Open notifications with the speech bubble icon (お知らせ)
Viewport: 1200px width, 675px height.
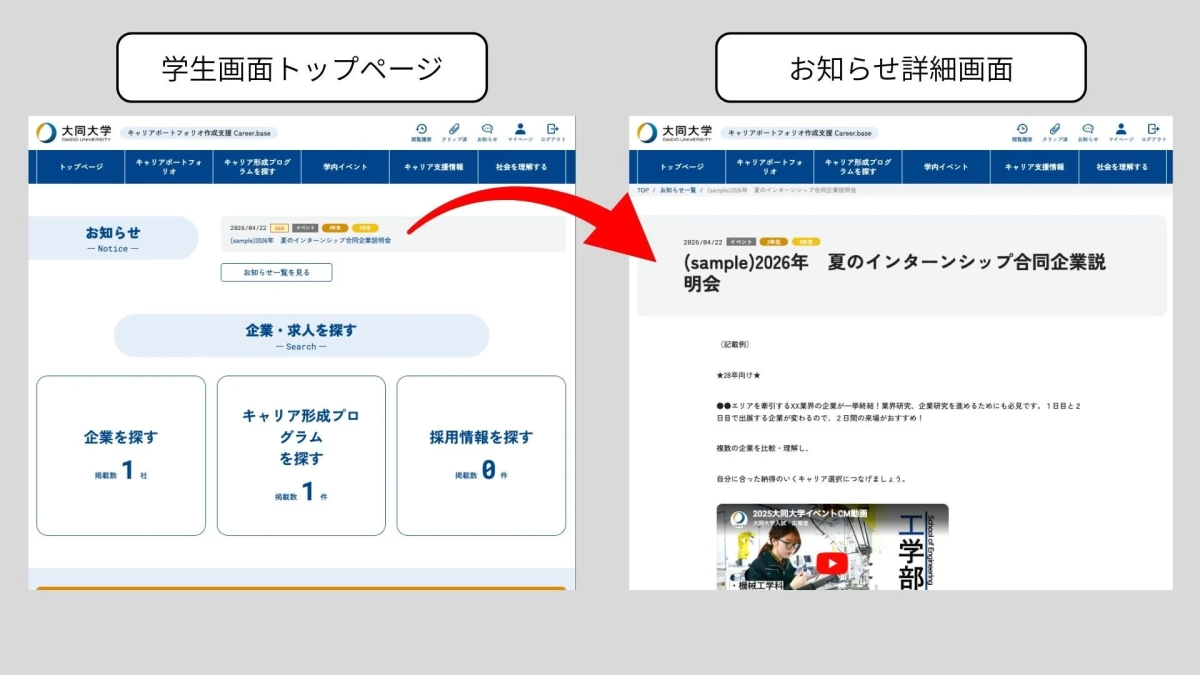click(487, 129)
